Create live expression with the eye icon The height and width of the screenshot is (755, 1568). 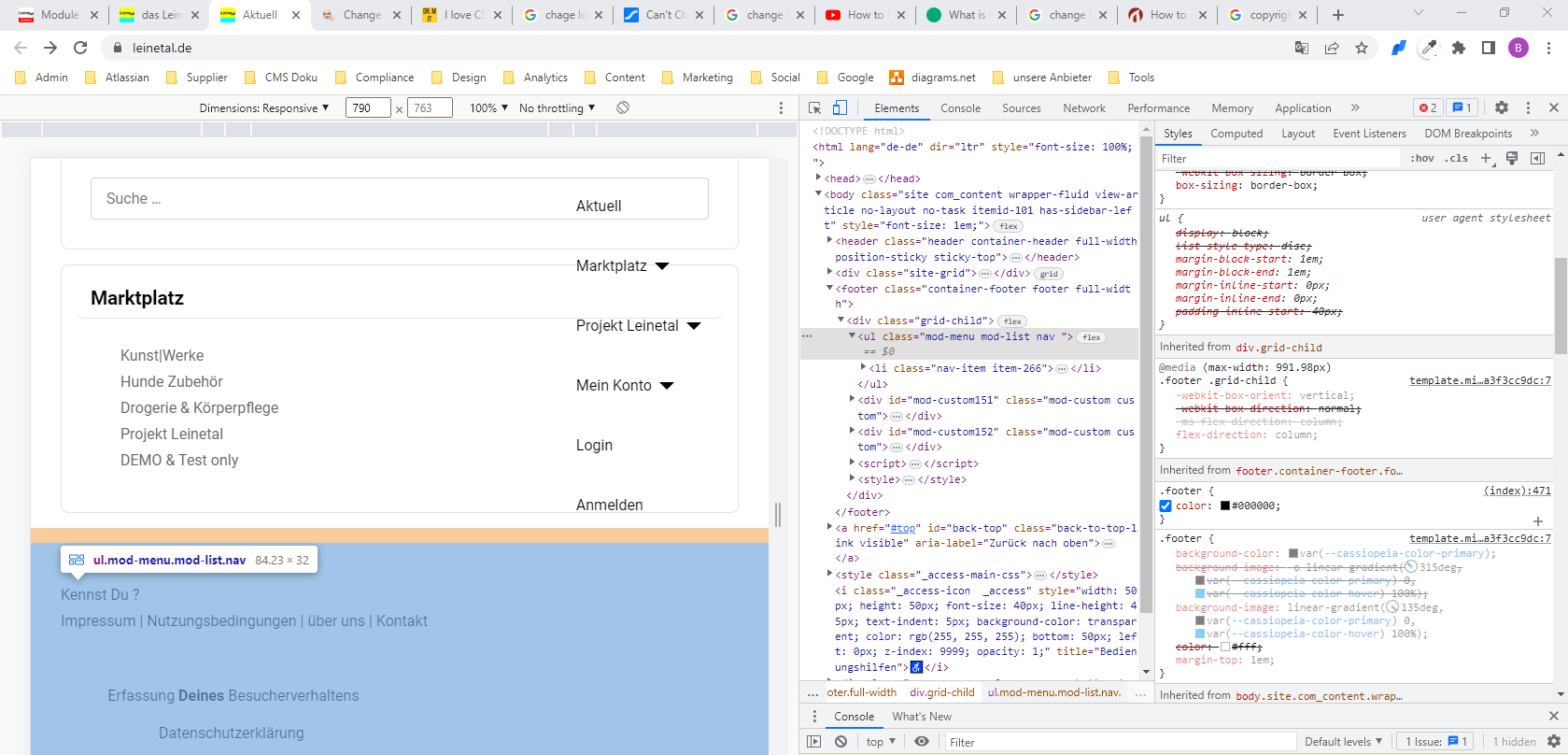(922, 741)
